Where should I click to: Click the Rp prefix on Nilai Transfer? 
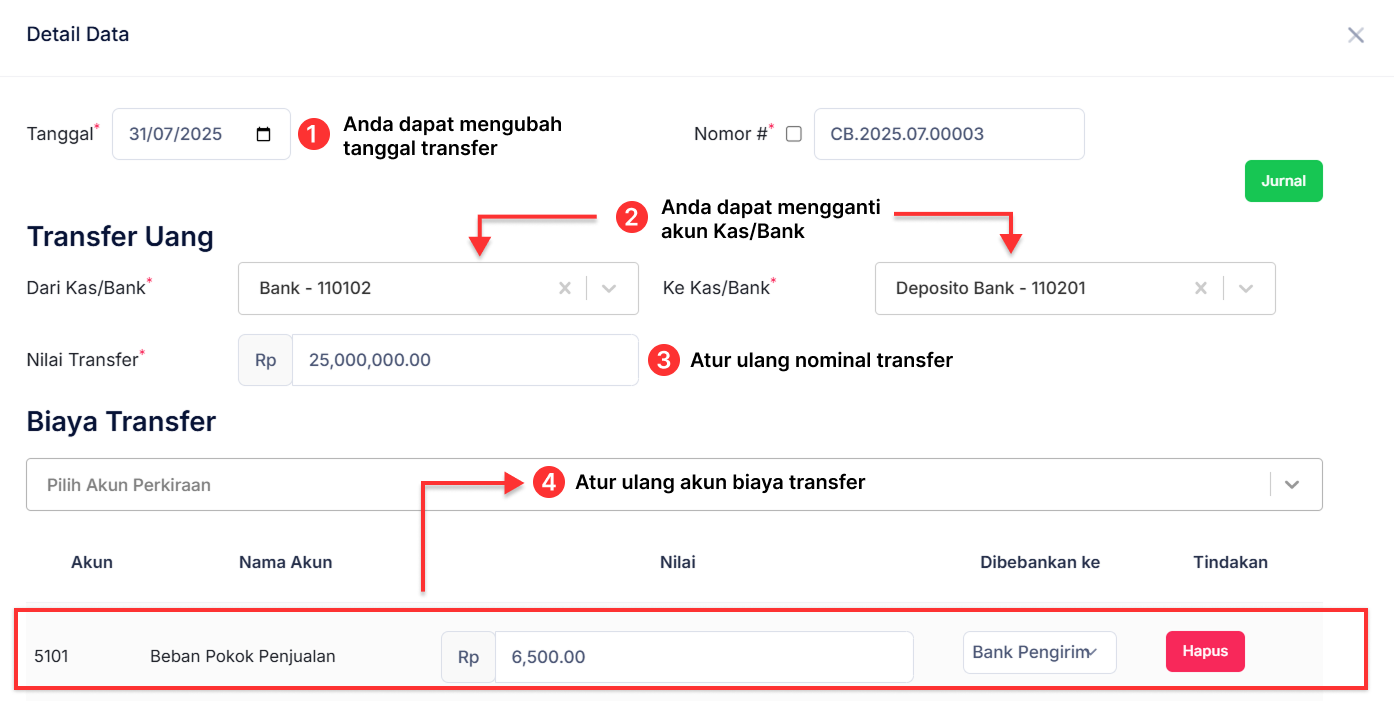click(x=264, y=359)
